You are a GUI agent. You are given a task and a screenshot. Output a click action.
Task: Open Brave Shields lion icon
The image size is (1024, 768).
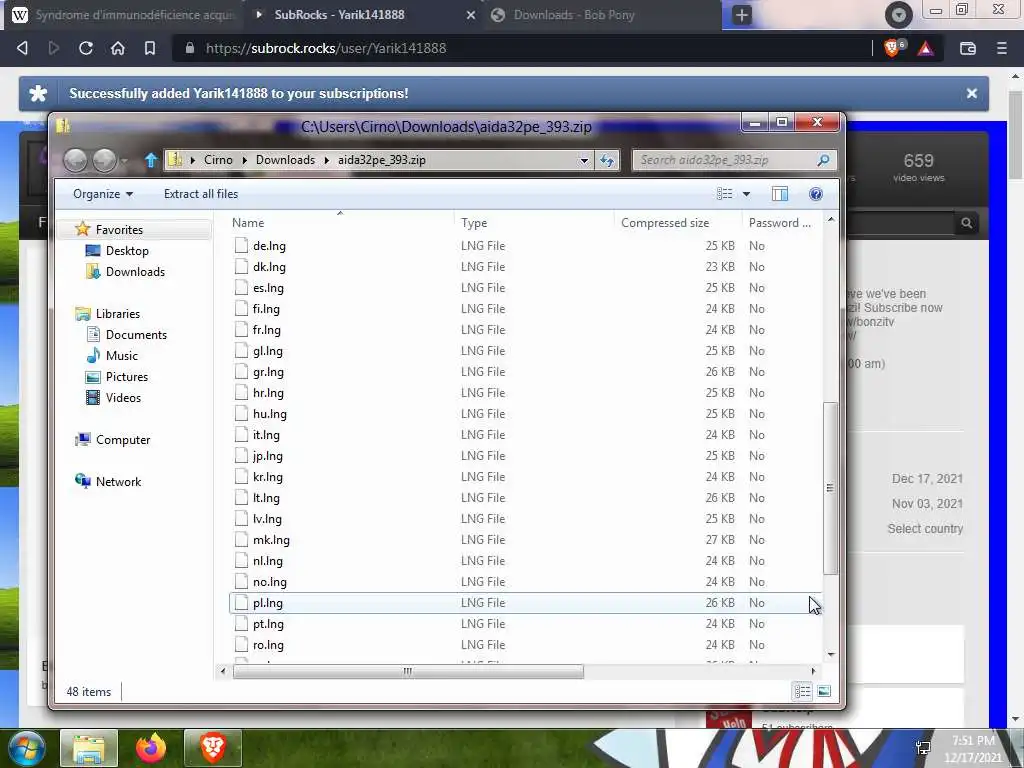coord(893,48)
